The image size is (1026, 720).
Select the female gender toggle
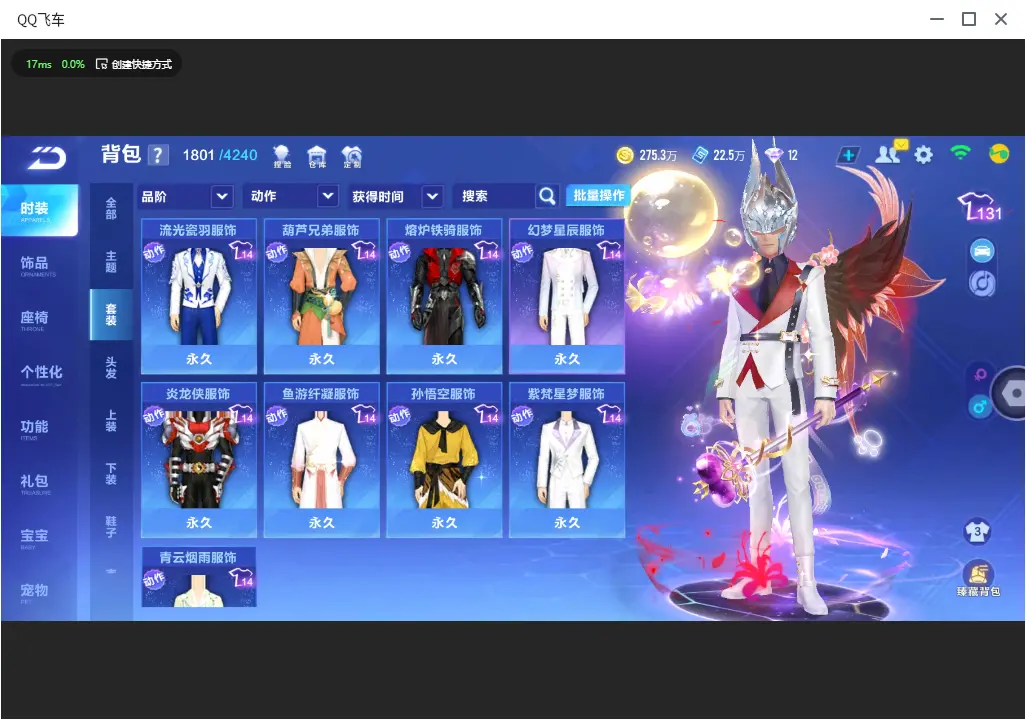pos(980,375)
